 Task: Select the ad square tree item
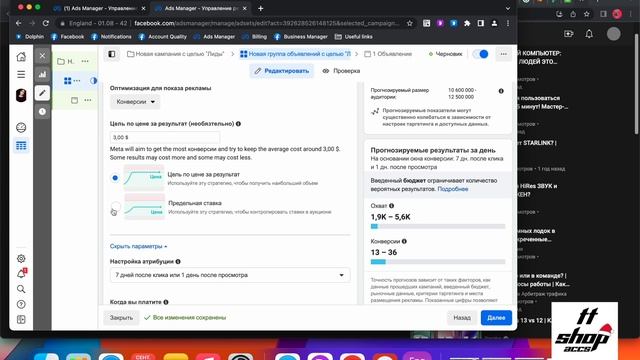coord(74,100)
